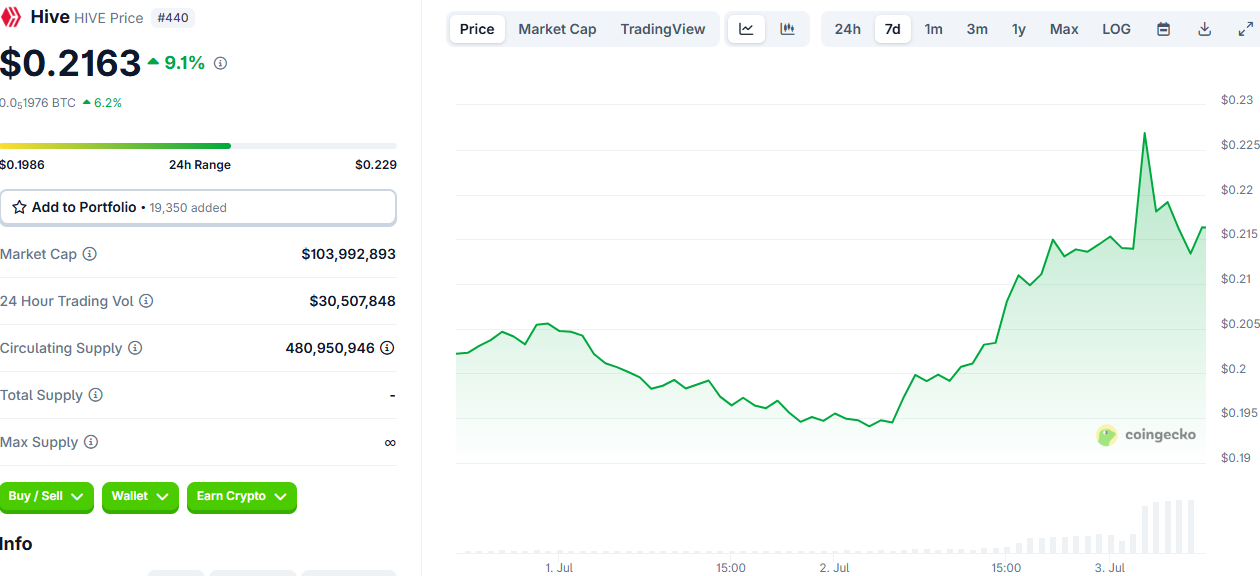Open info tooltip beside 9.1% price change
Viewport: 1260px width, 576px height.
221,63
